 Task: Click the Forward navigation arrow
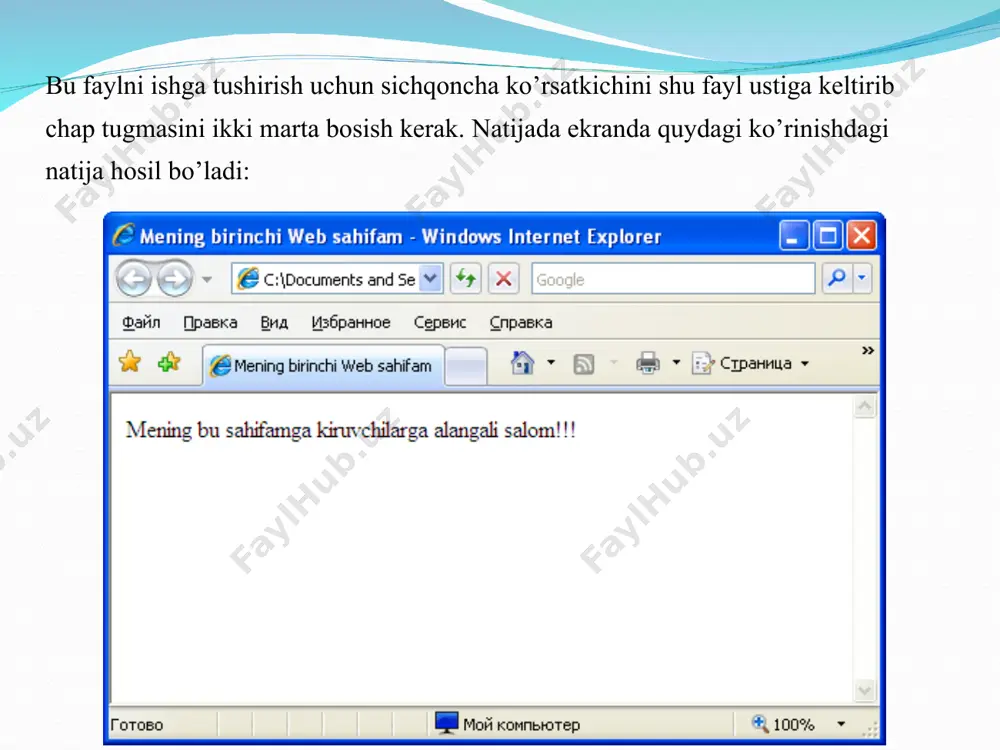[174, 279]
